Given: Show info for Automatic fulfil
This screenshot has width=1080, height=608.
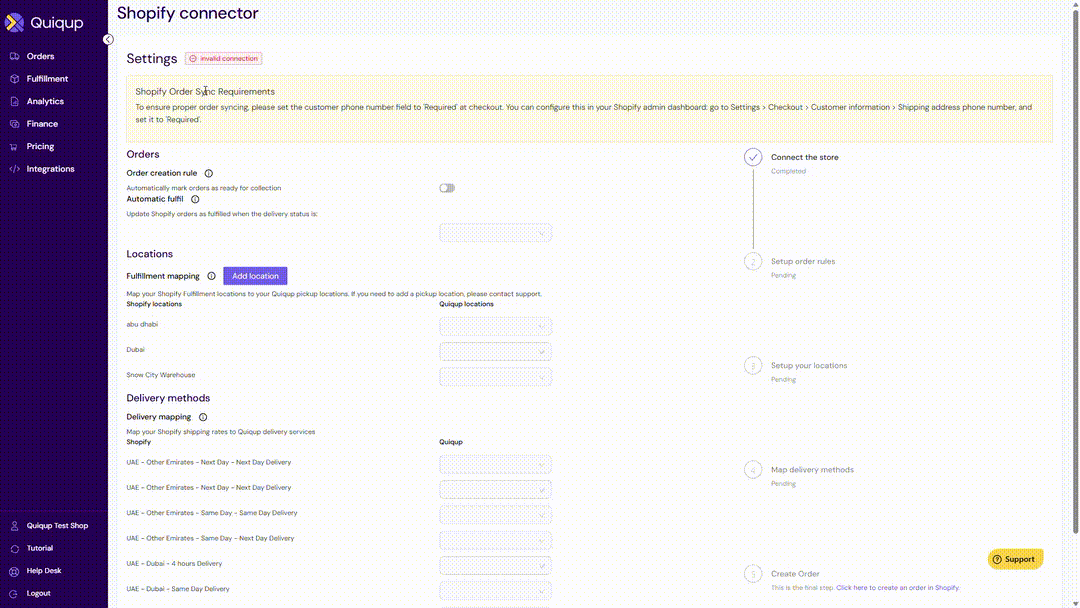Looking at the screenshot, I should [195, 200].
